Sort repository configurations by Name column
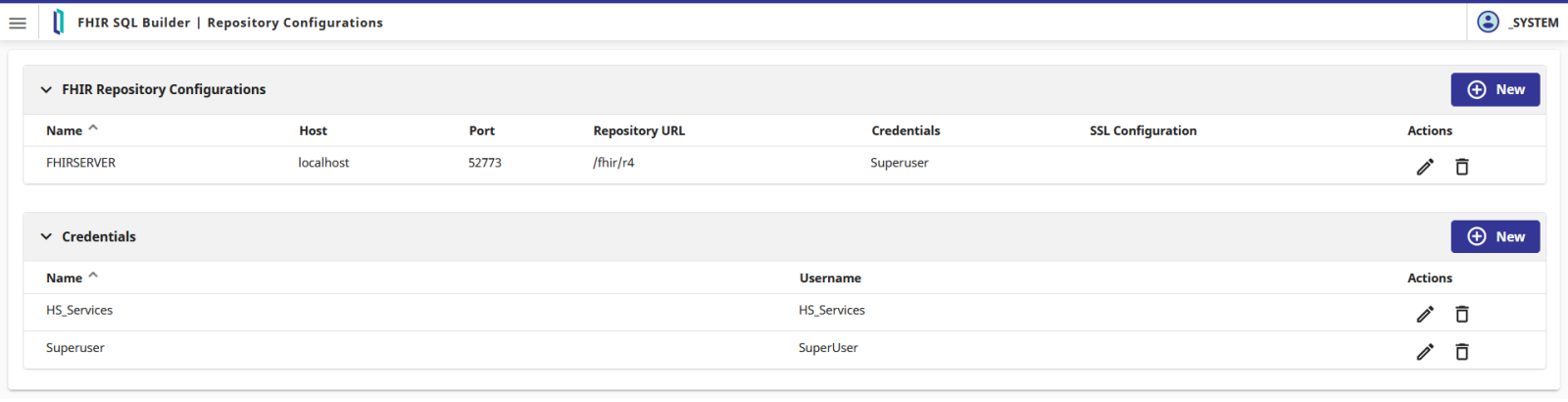 (65, 130)
